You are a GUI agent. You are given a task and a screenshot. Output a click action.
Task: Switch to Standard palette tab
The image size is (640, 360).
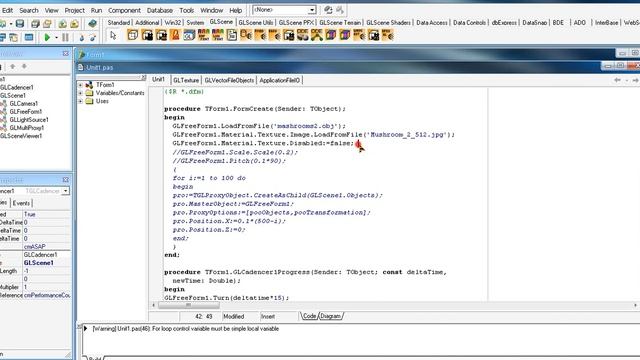point(118,22)
